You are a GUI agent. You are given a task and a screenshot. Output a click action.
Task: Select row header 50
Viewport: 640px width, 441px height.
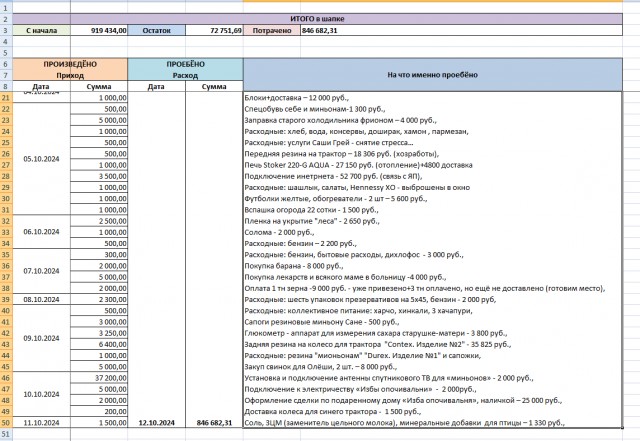(6, 423)
